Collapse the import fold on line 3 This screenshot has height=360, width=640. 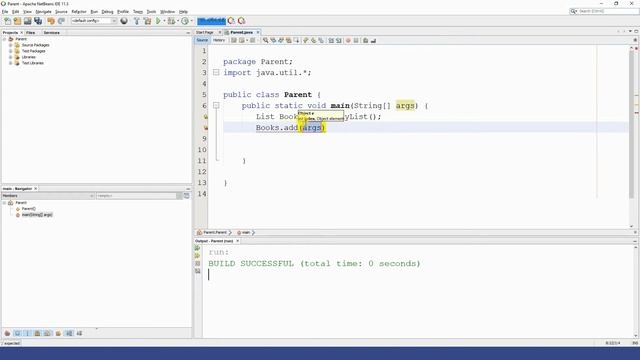point(216,73)
